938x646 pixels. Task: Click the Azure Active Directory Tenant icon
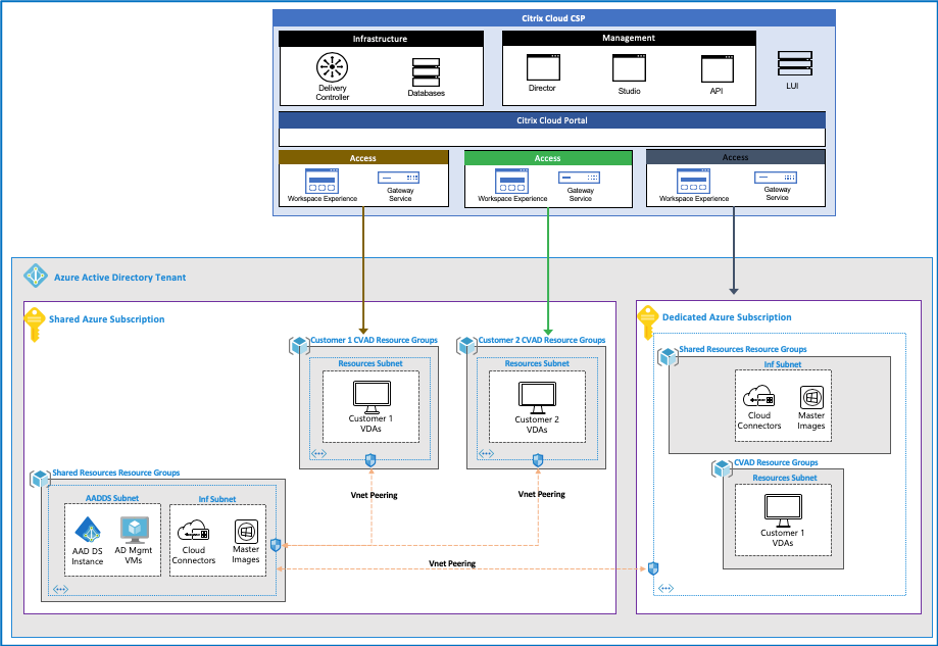(36, 276)
